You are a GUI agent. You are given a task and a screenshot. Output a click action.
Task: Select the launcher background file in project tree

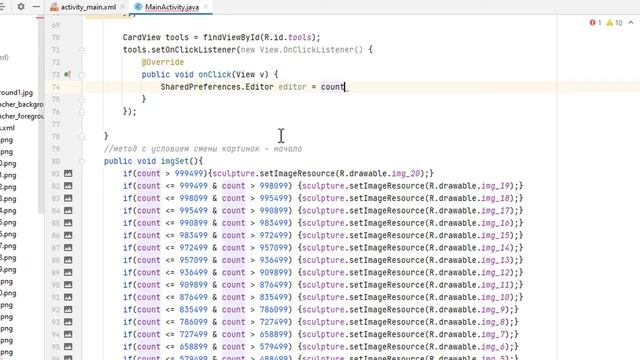click(x=21, y=104)
